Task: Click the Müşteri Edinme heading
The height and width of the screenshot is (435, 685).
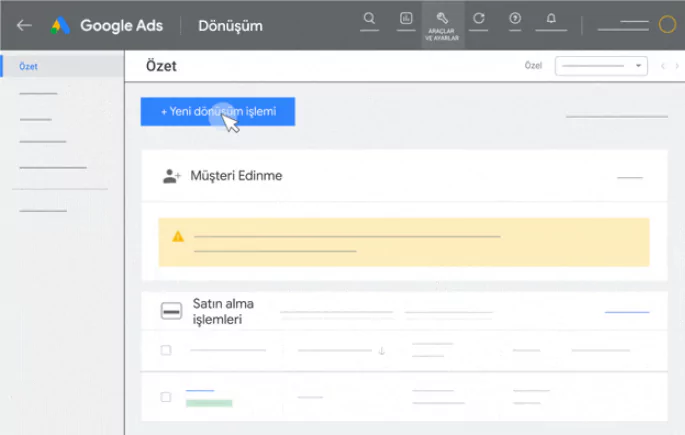Action: point(236,176)
